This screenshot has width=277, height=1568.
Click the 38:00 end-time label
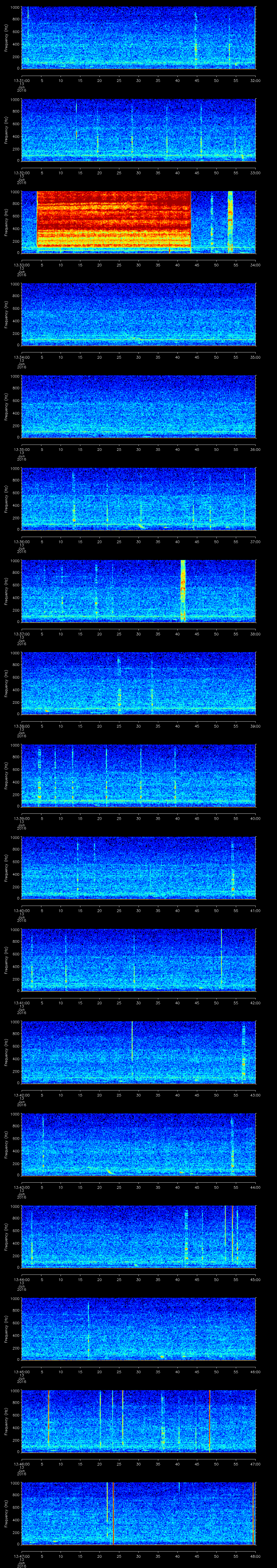pos(255,634)
